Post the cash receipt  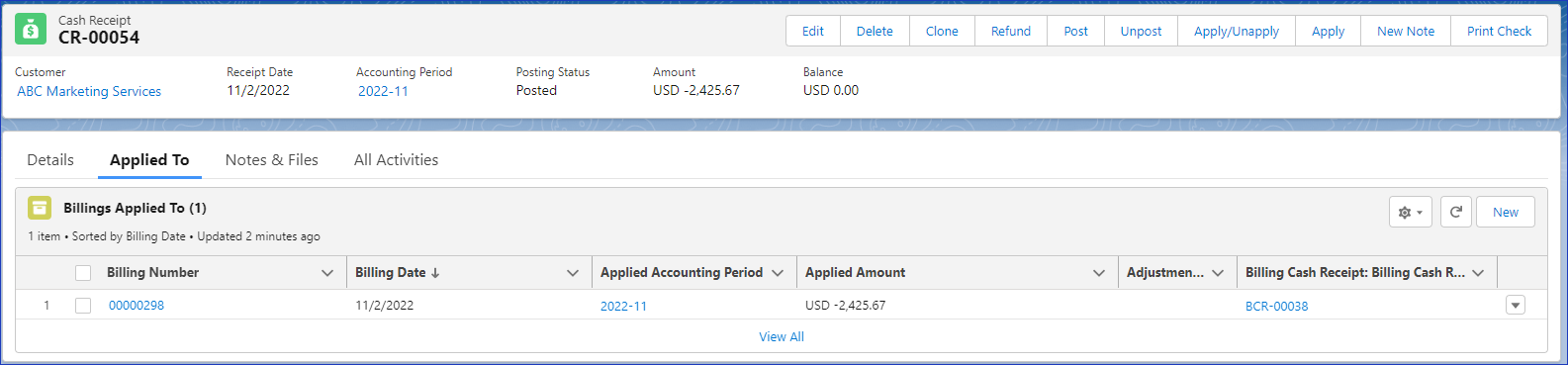point(1076,31)
